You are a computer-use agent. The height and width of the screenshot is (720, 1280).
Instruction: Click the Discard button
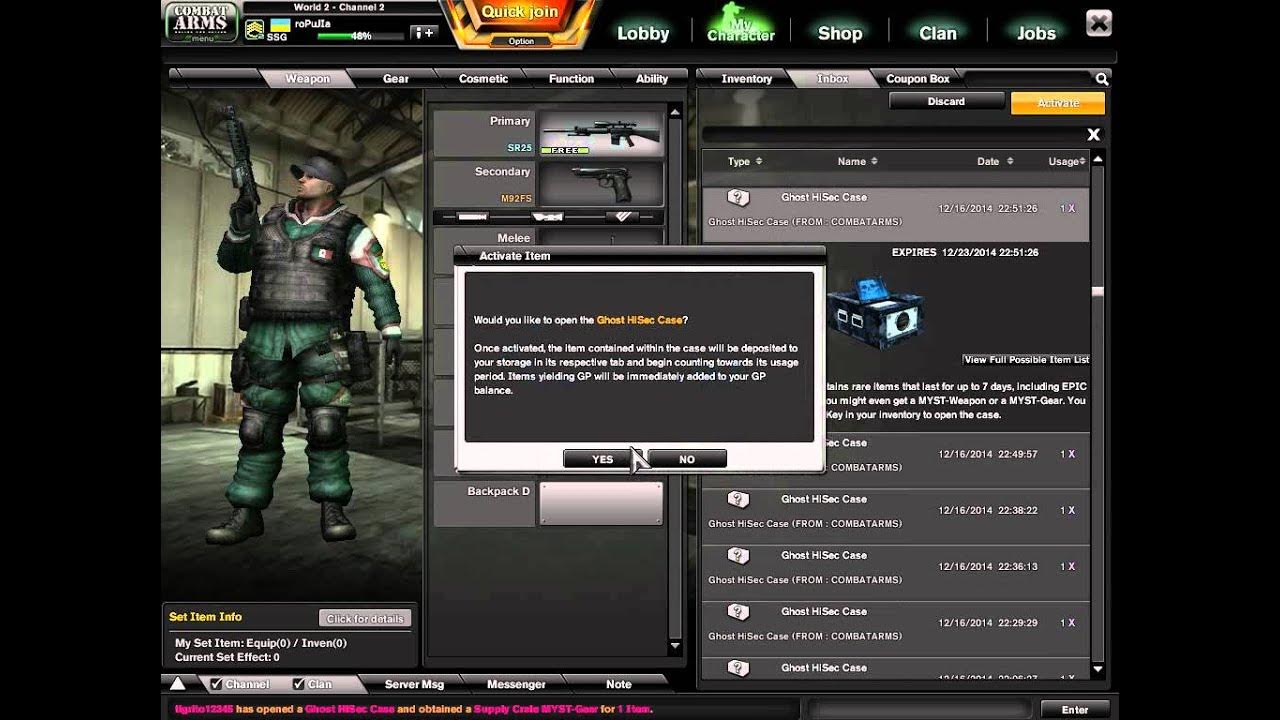946,101
